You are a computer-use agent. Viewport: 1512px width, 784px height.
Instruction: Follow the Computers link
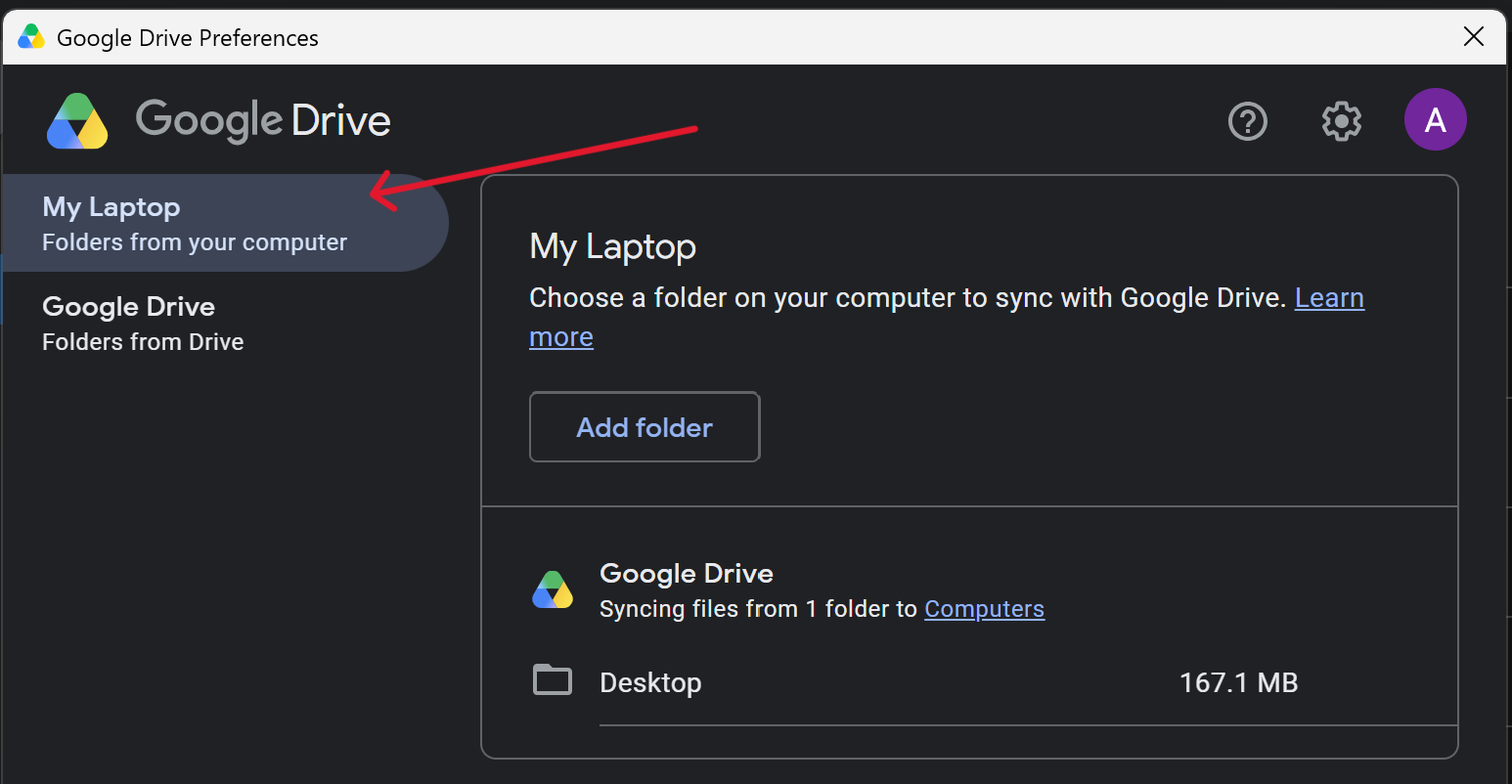984,609
